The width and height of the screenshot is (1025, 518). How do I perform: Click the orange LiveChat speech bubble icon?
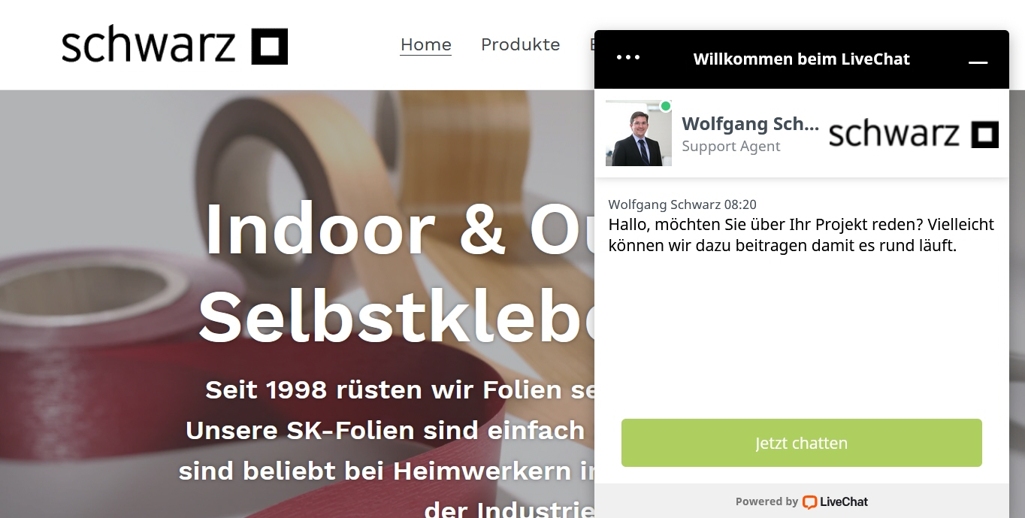coord(809,502)
